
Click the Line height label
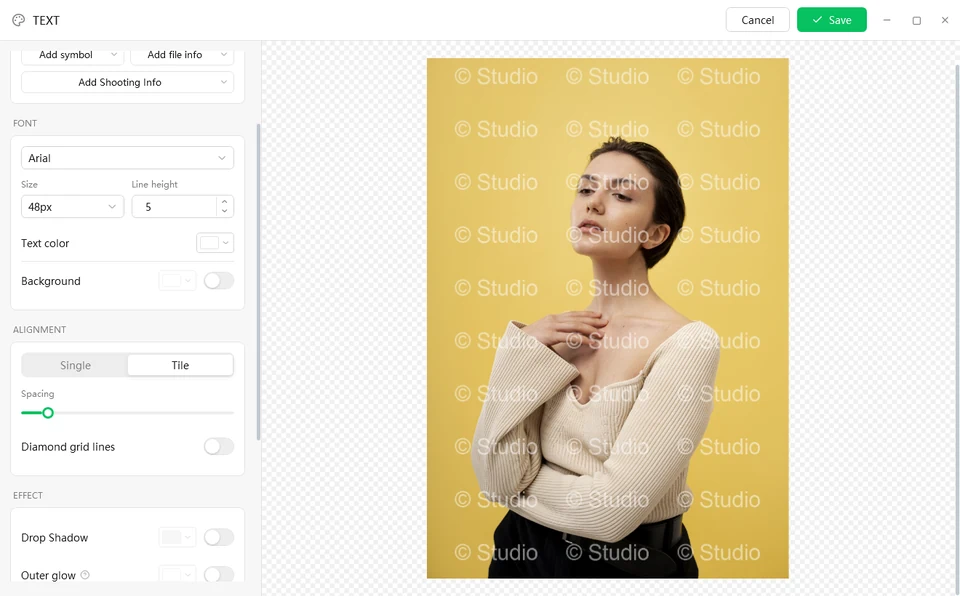coord(154,184)
